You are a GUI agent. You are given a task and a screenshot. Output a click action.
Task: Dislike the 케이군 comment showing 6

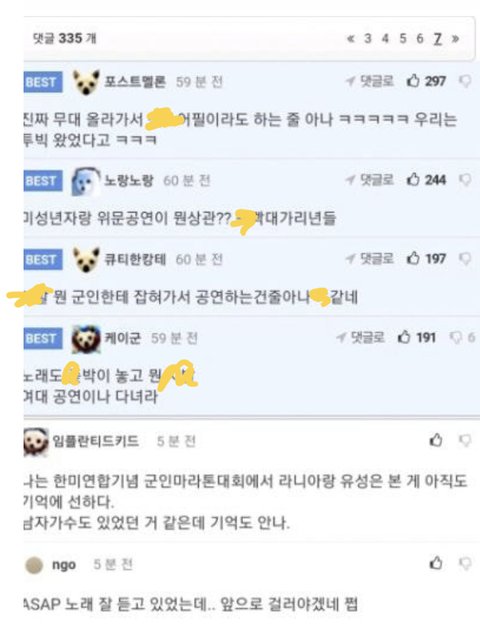point(462,337)
